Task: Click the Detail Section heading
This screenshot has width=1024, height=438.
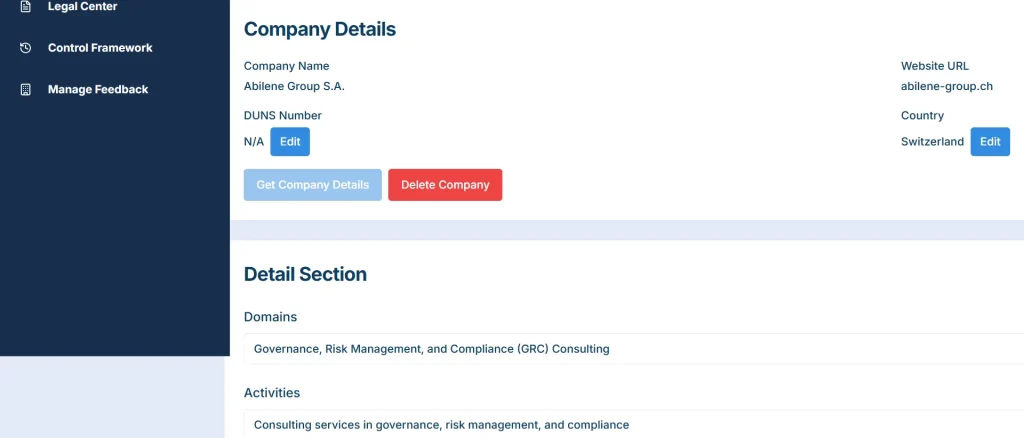Action: [305, 274]
